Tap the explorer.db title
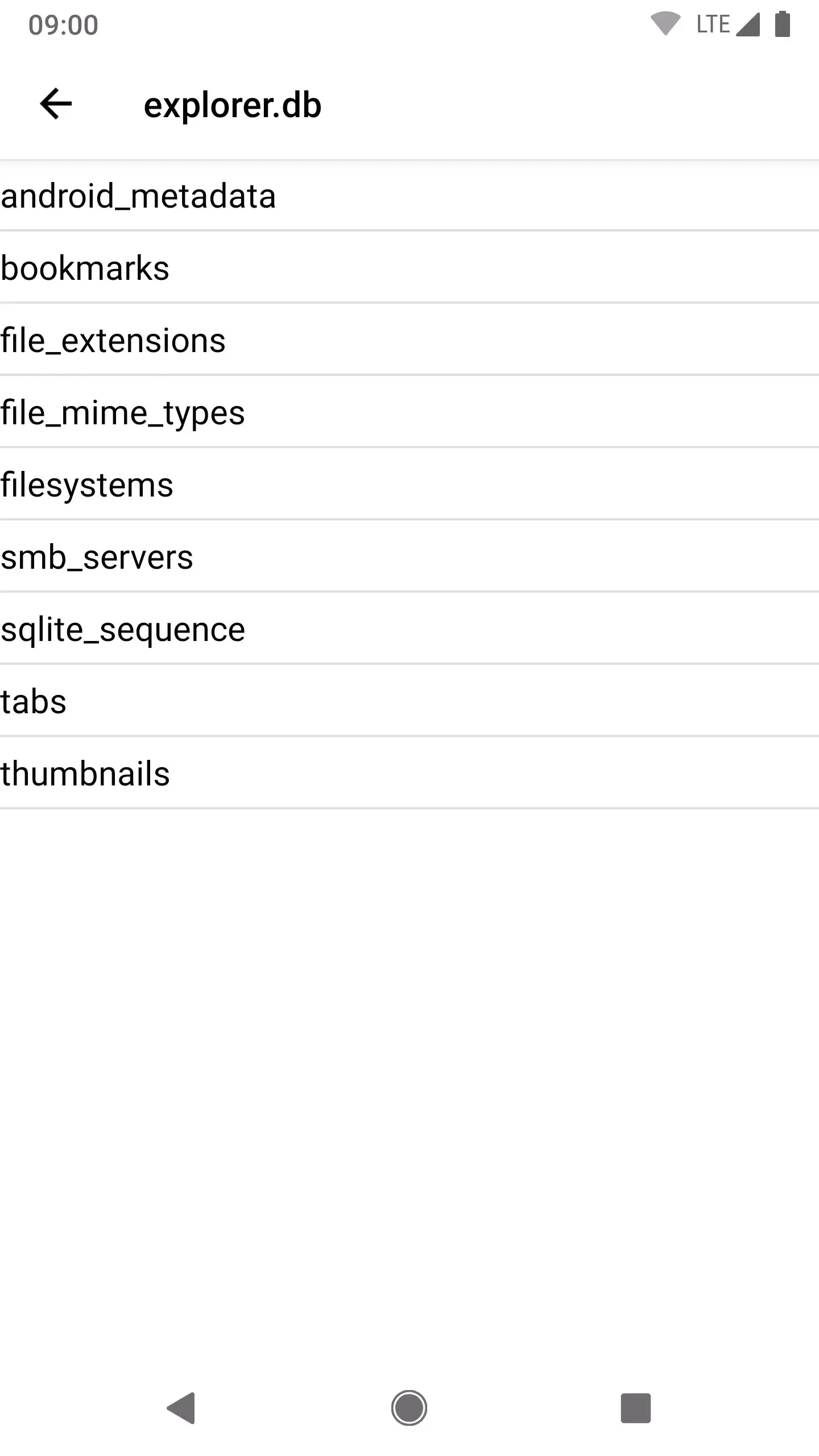Viewport: 819px width, 1456px height. point(233,104)
